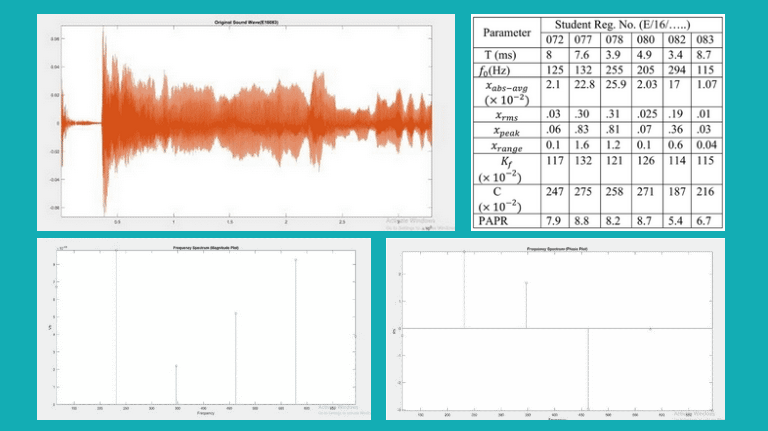768x431 pixels.
Task: Select column header 083 in the table
Action: [x=702, y=39]
